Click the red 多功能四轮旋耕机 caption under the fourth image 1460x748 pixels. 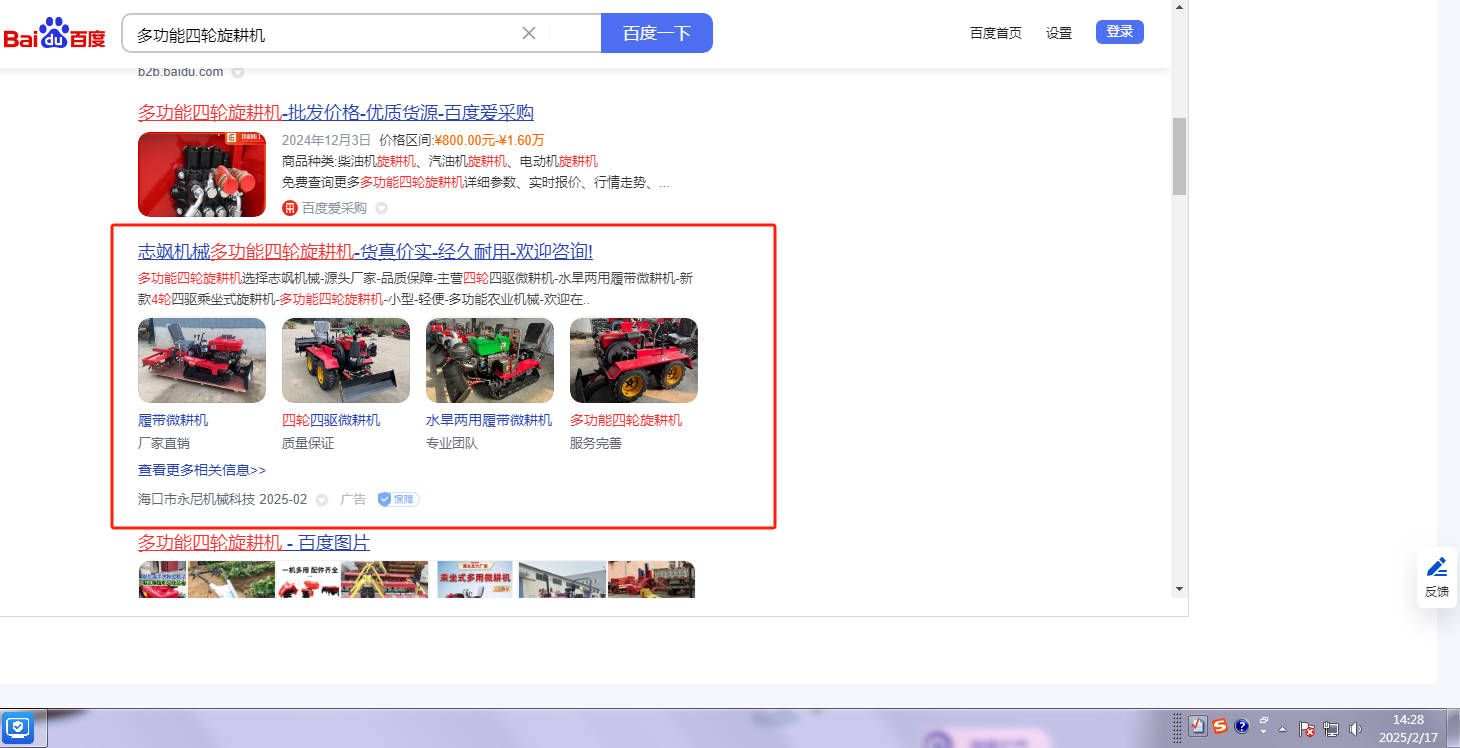point(626,420)
